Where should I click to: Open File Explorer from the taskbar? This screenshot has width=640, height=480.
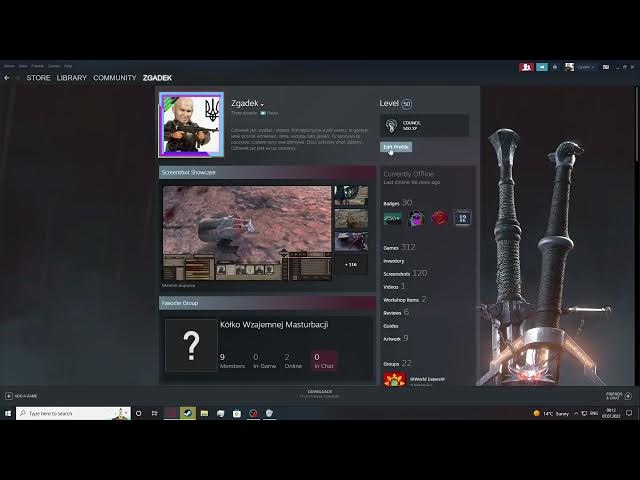[204, 413]
